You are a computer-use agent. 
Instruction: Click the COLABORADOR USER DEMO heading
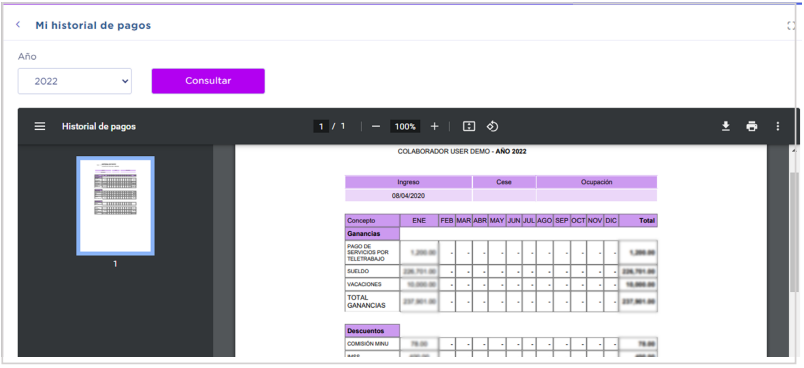462,151
